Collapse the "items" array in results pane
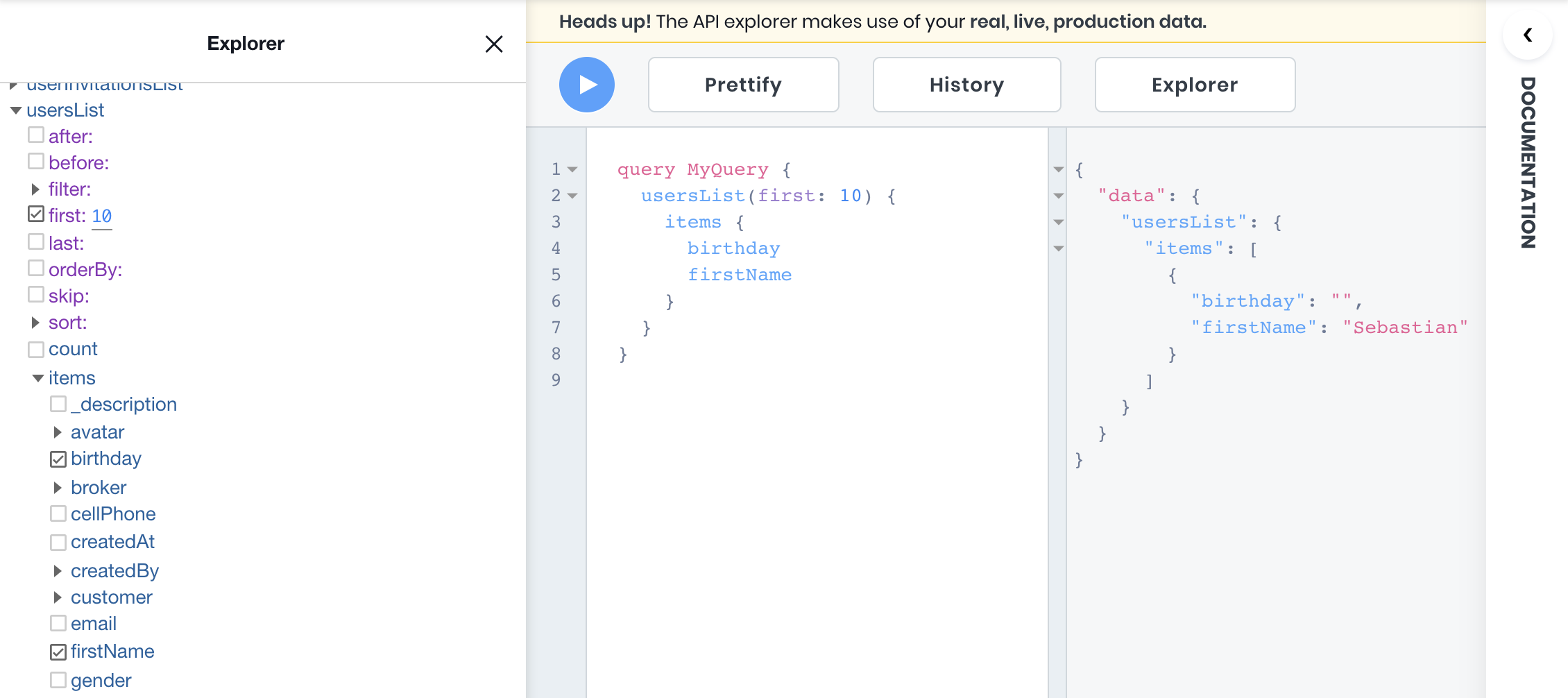This screenshot has width=1568, height=698. click(x=1059, y=248)
